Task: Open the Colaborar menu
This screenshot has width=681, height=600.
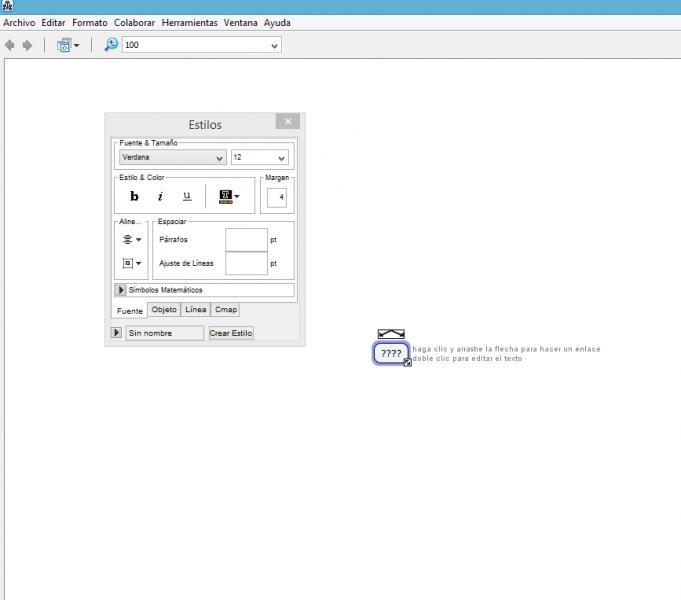Action: (134, 23)
